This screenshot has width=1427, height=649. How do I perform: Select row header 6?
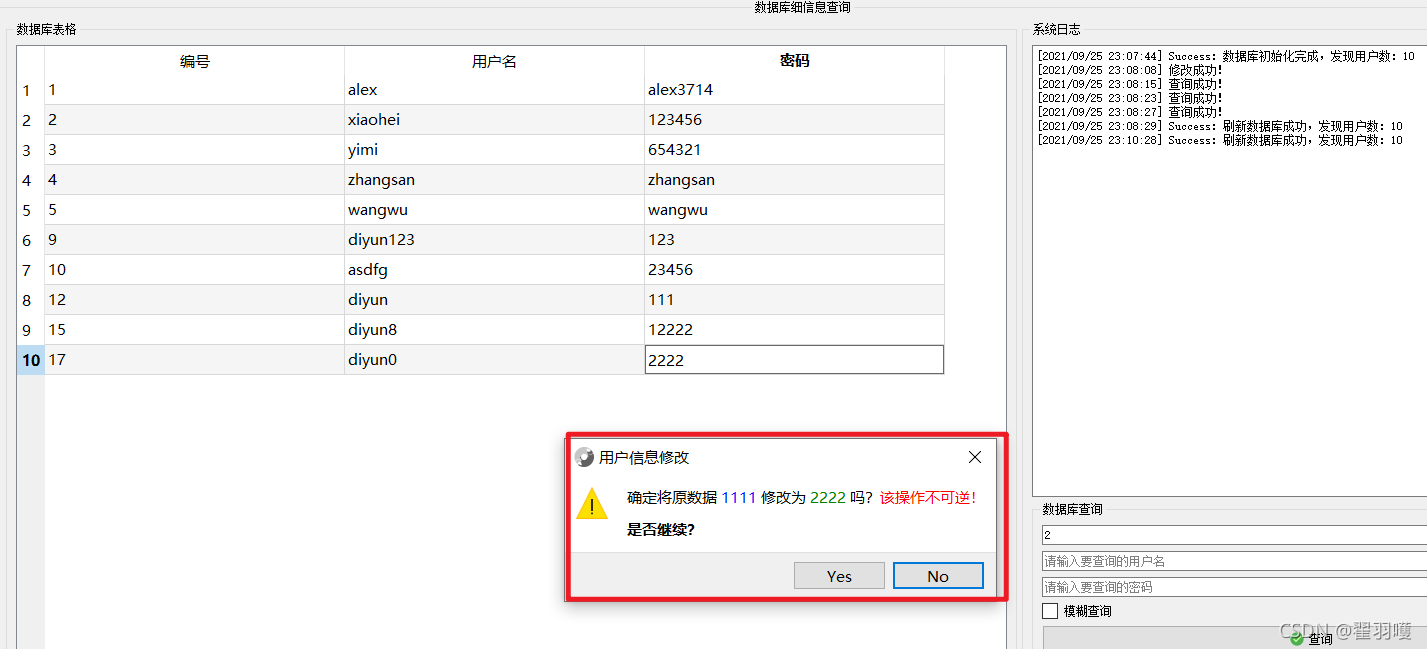pyautogui.click(x=30, y=240)
